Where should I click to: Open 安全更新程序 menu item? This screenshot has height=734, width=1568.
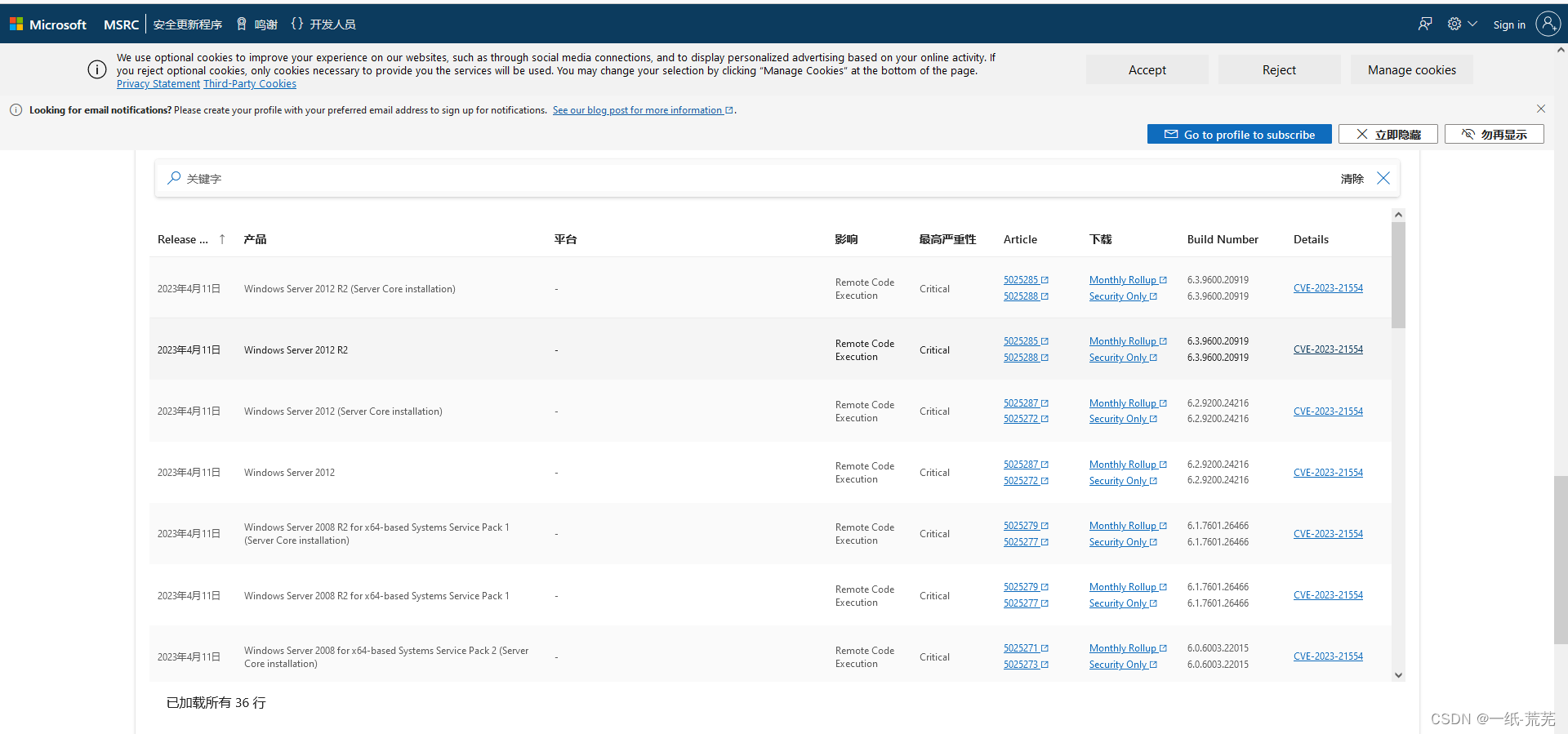click(x=188, y=24)
